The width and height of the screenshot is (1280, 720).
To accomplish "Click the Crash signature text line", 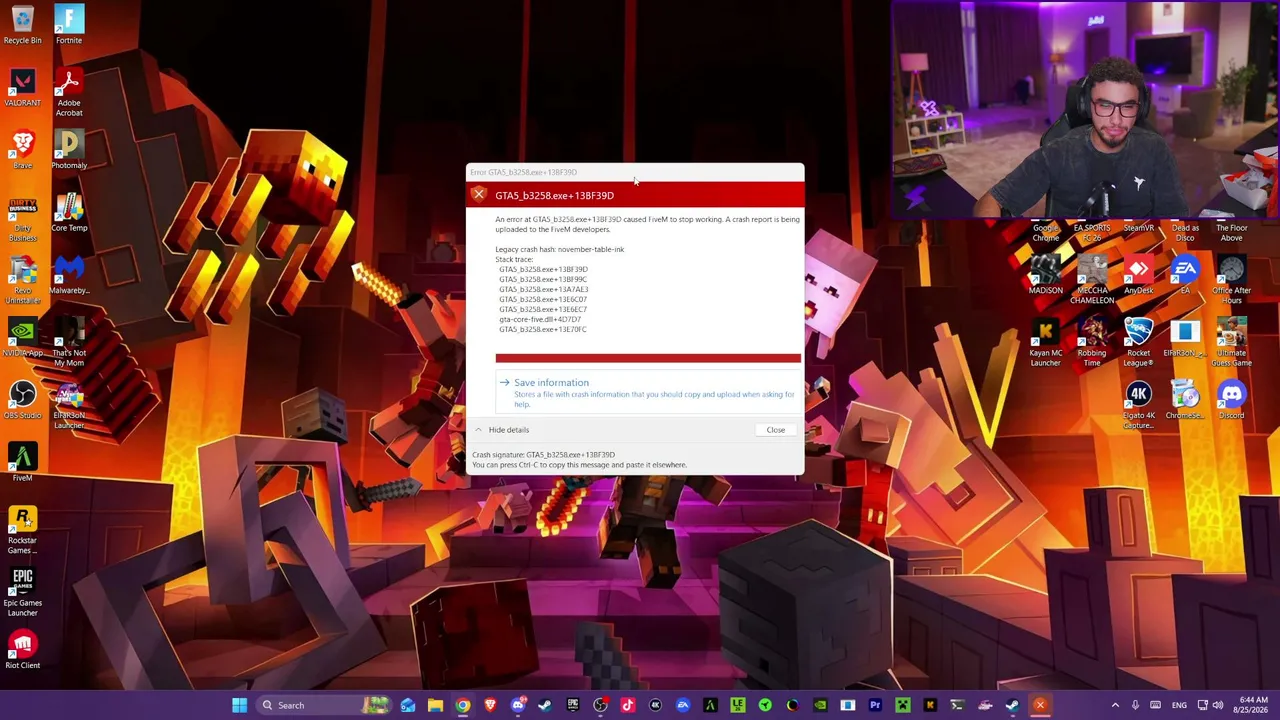I will (x=543, y=455).
